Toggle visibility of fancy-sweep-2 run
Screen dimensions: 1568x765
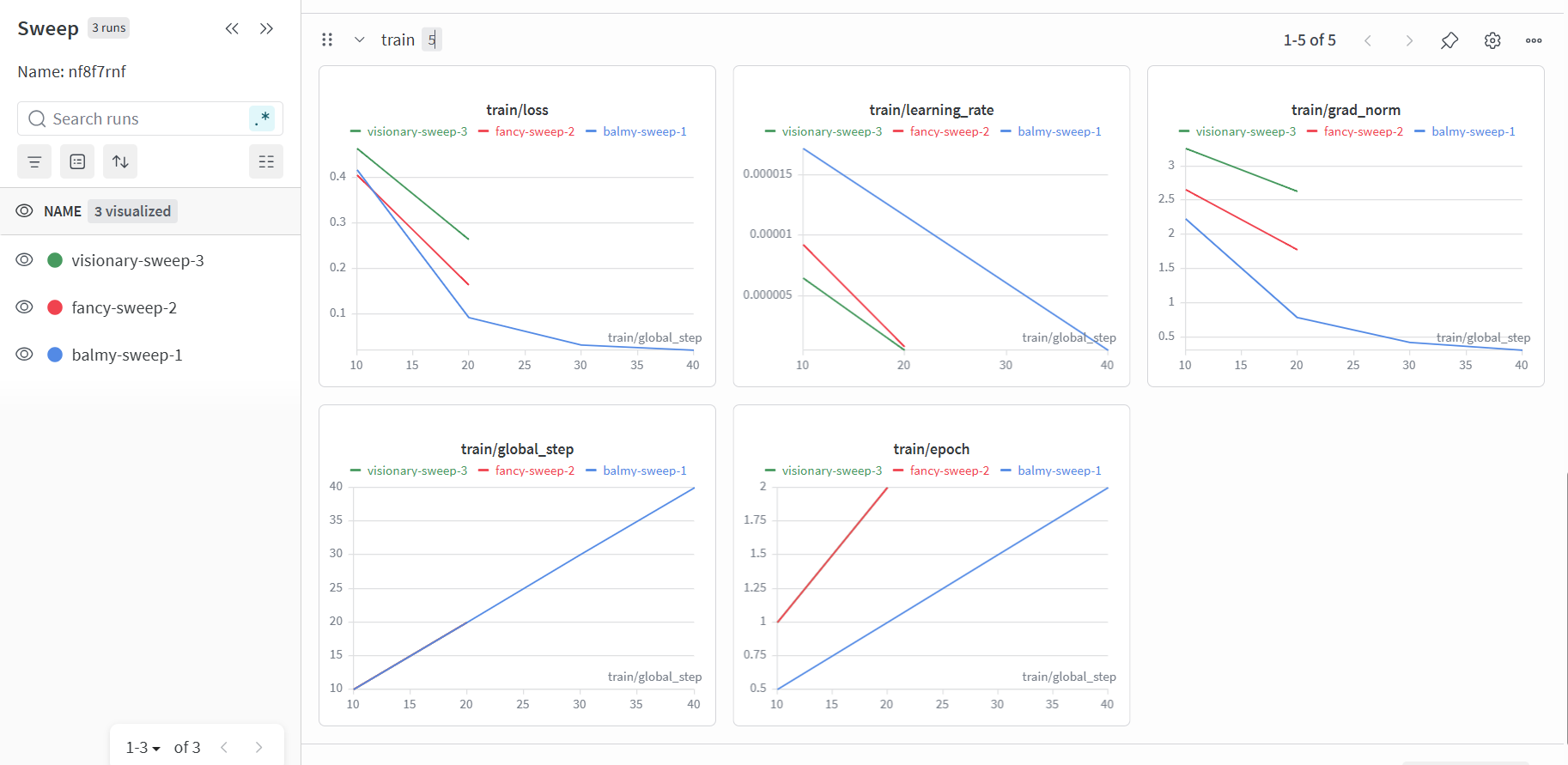tap(25, 307)
